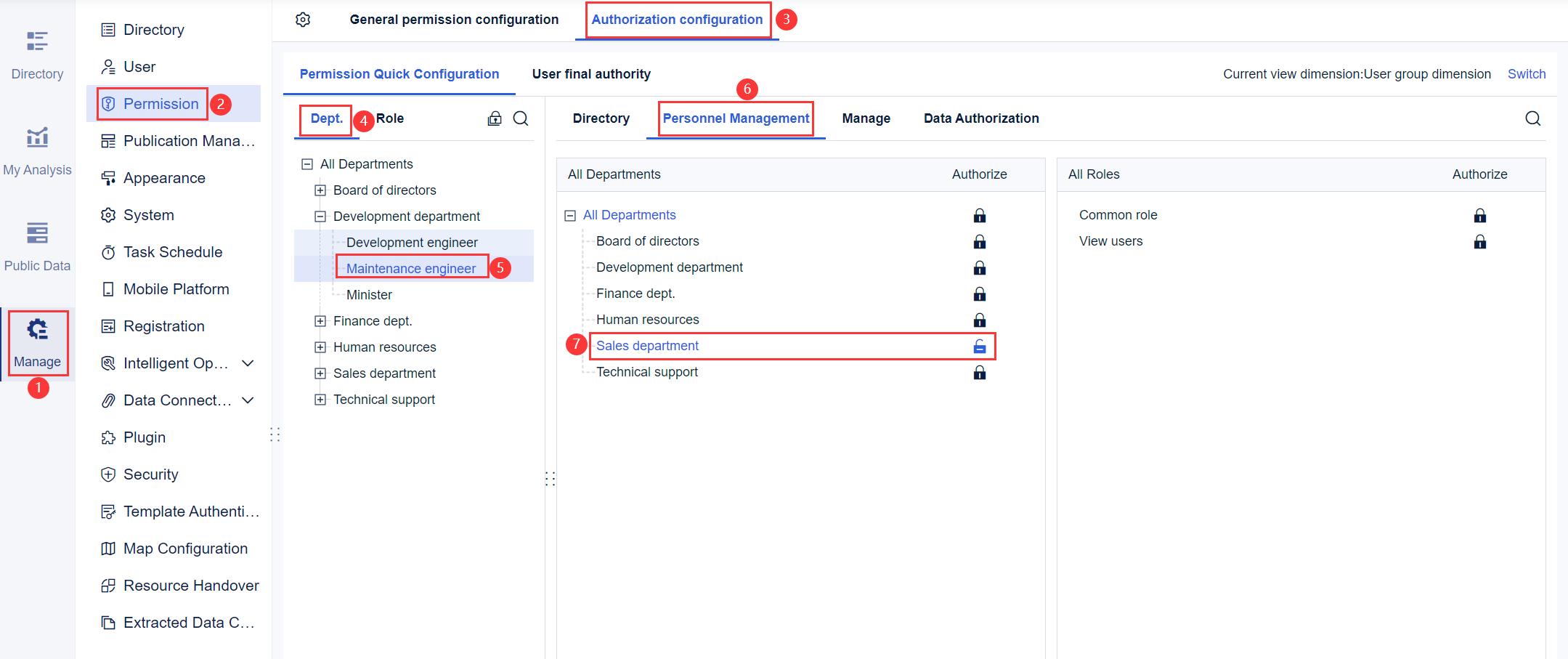
Task: Unlock authorization for Sales department
Action: click(x=979, y=347)
